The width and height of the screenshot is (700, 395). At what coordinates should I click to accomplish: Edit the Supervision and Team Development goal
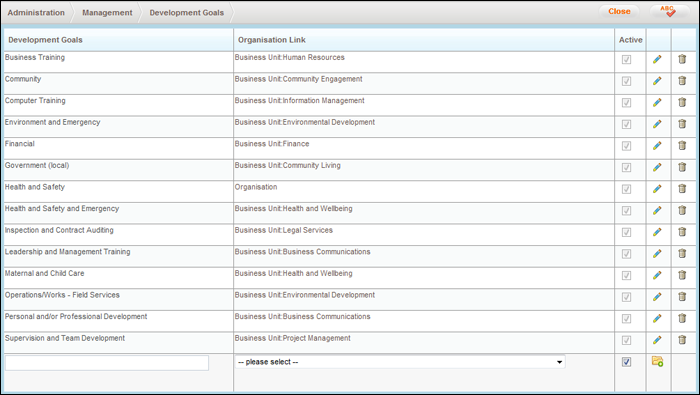pyautogui.click(x=657, y=340)
